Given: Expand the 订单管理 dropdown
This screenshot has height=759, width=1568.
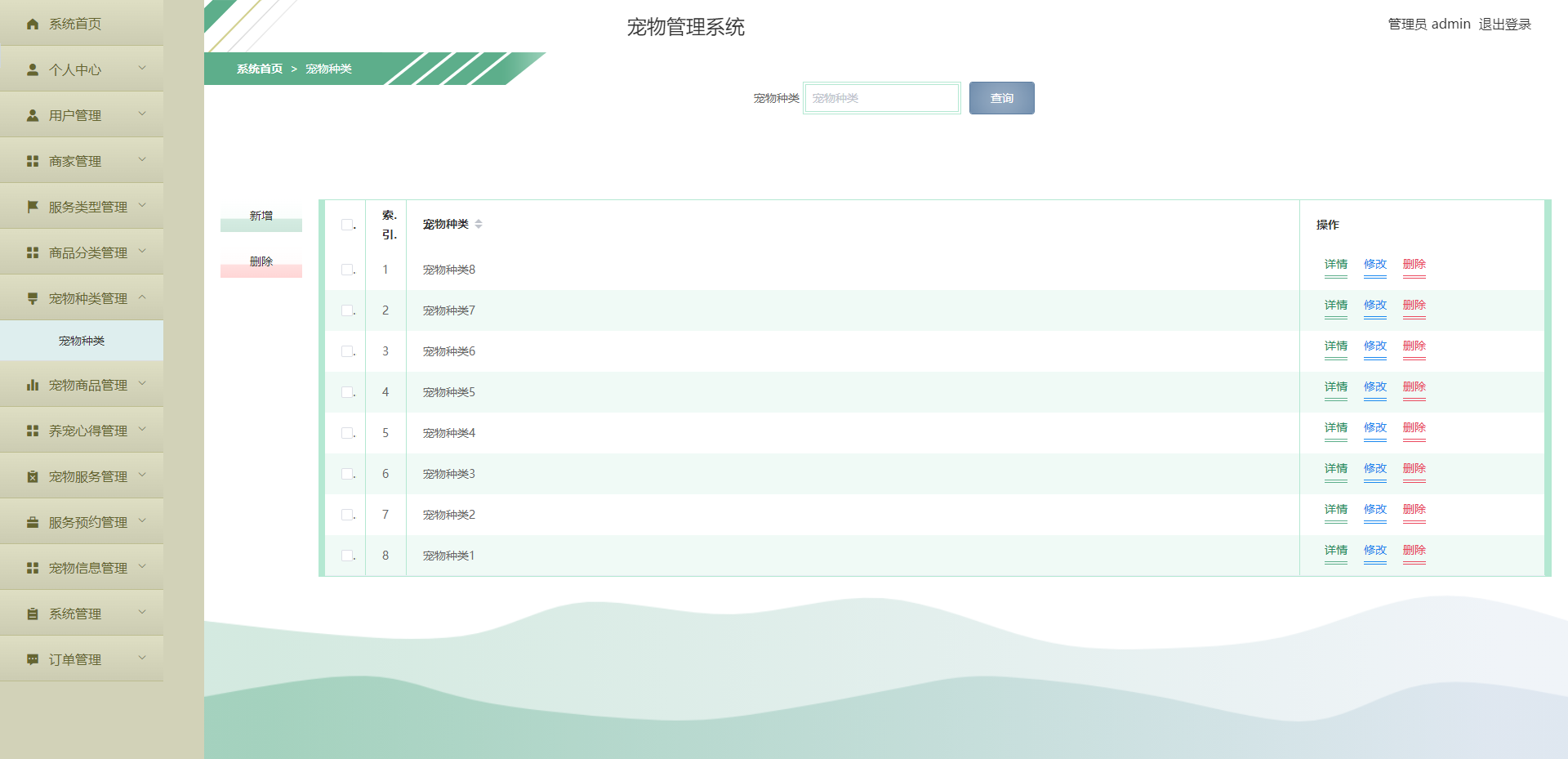Looking at the screenshot, I should pos(144,659).
